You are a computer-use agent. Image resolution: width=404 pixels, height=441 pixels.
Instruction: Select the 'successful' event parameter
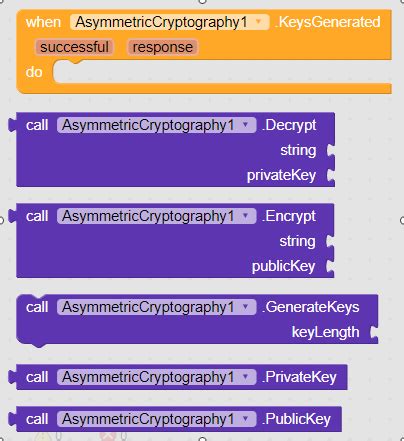74,47
